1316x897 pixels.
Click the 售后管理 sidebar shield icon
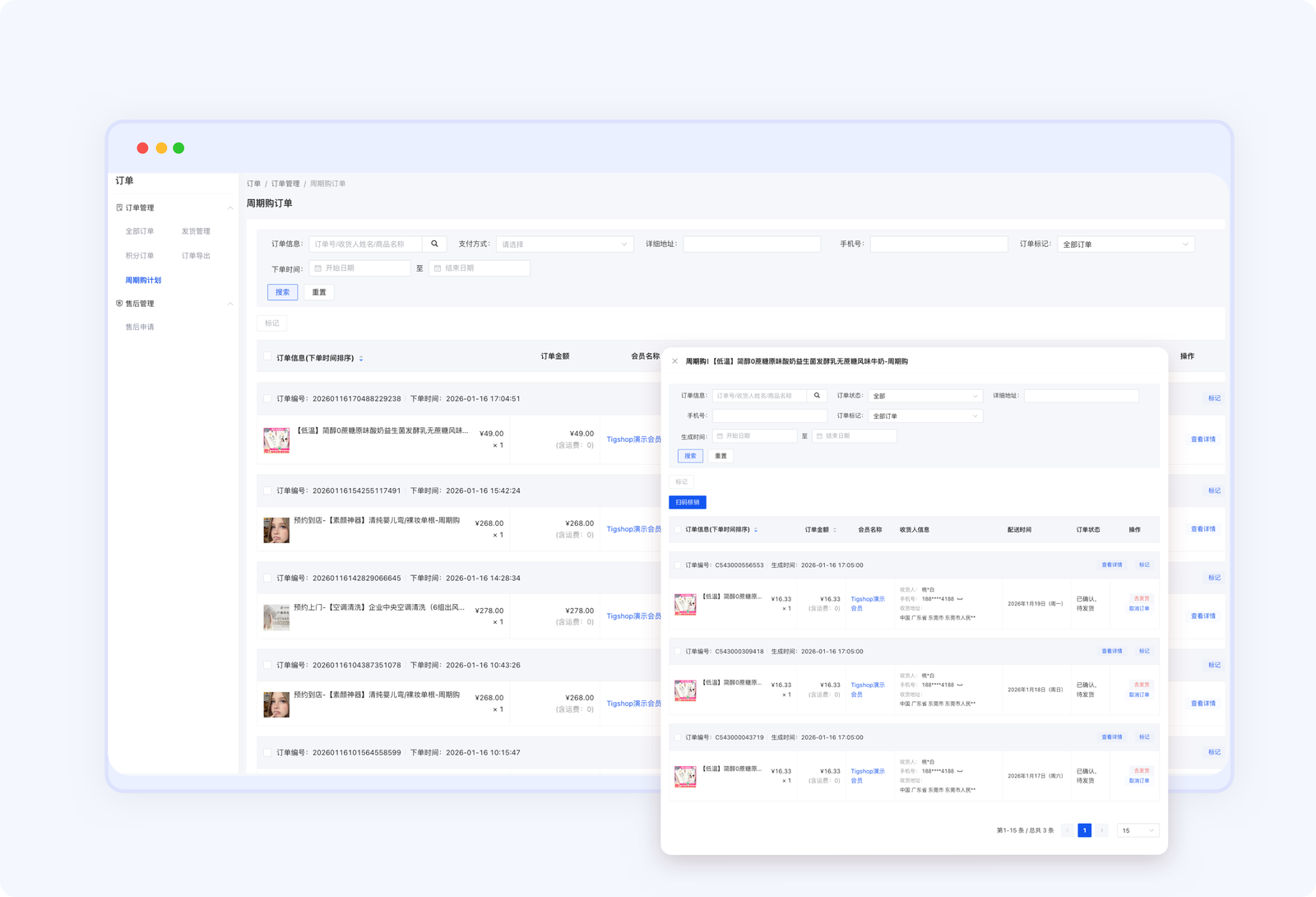pos(119,304)
